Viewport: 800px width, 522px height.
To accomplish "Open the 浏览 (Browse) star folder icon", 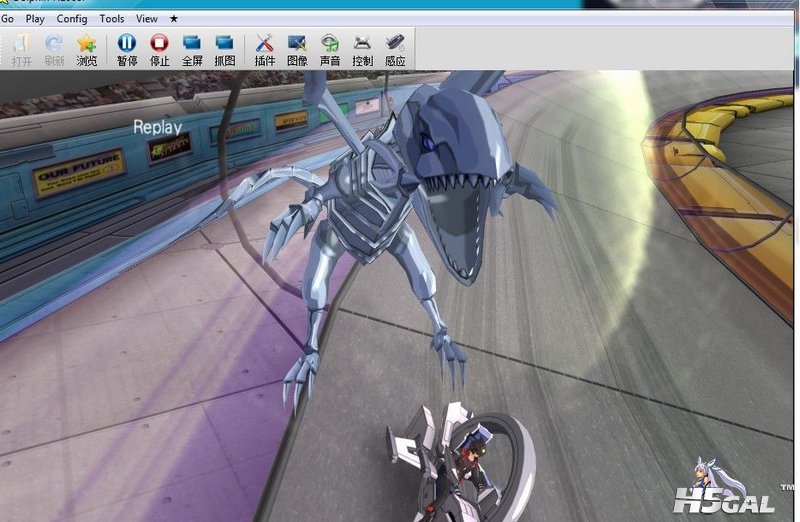I will pos(87,49).
